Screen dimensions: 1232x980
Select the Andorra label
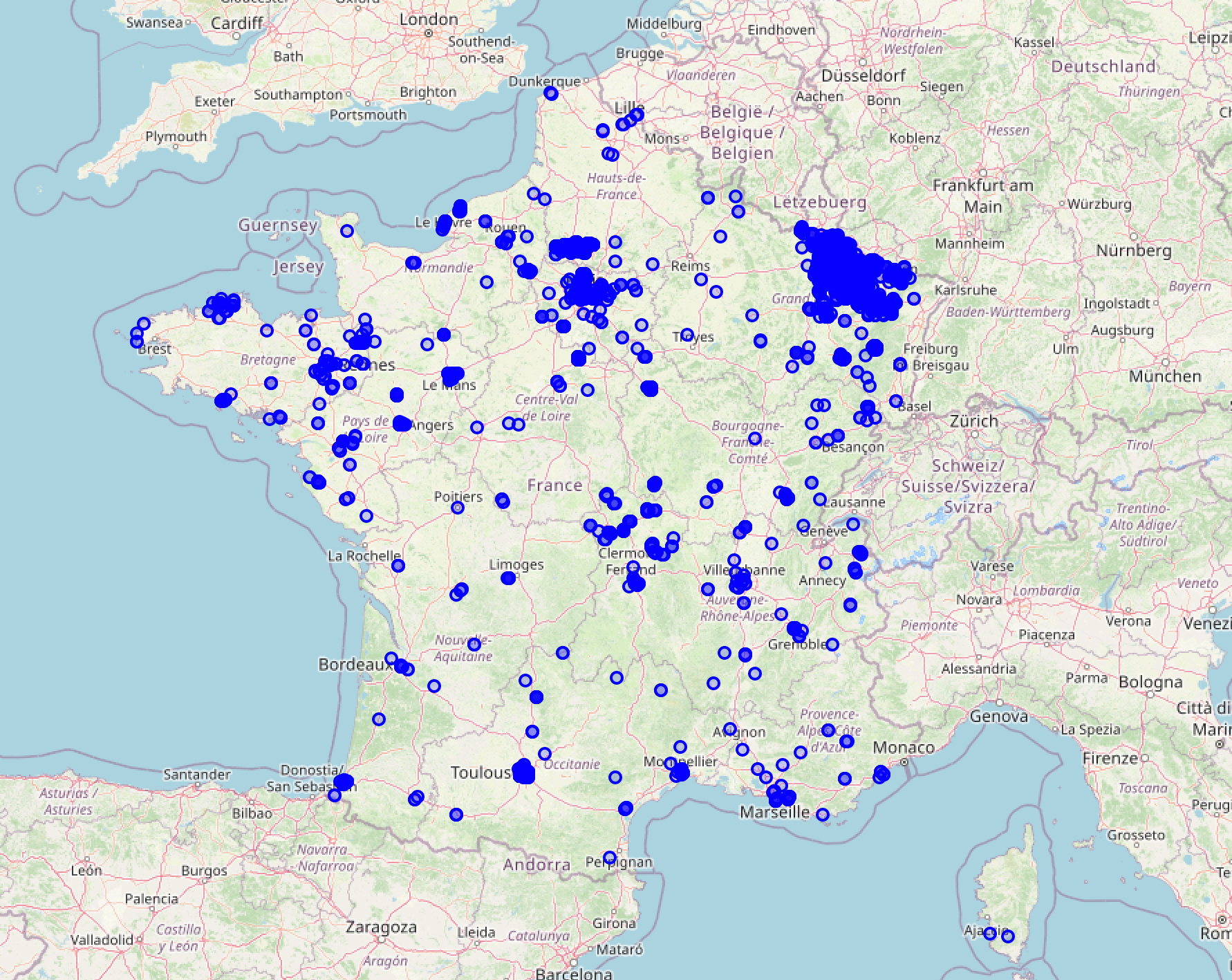(x=536, y=865)
